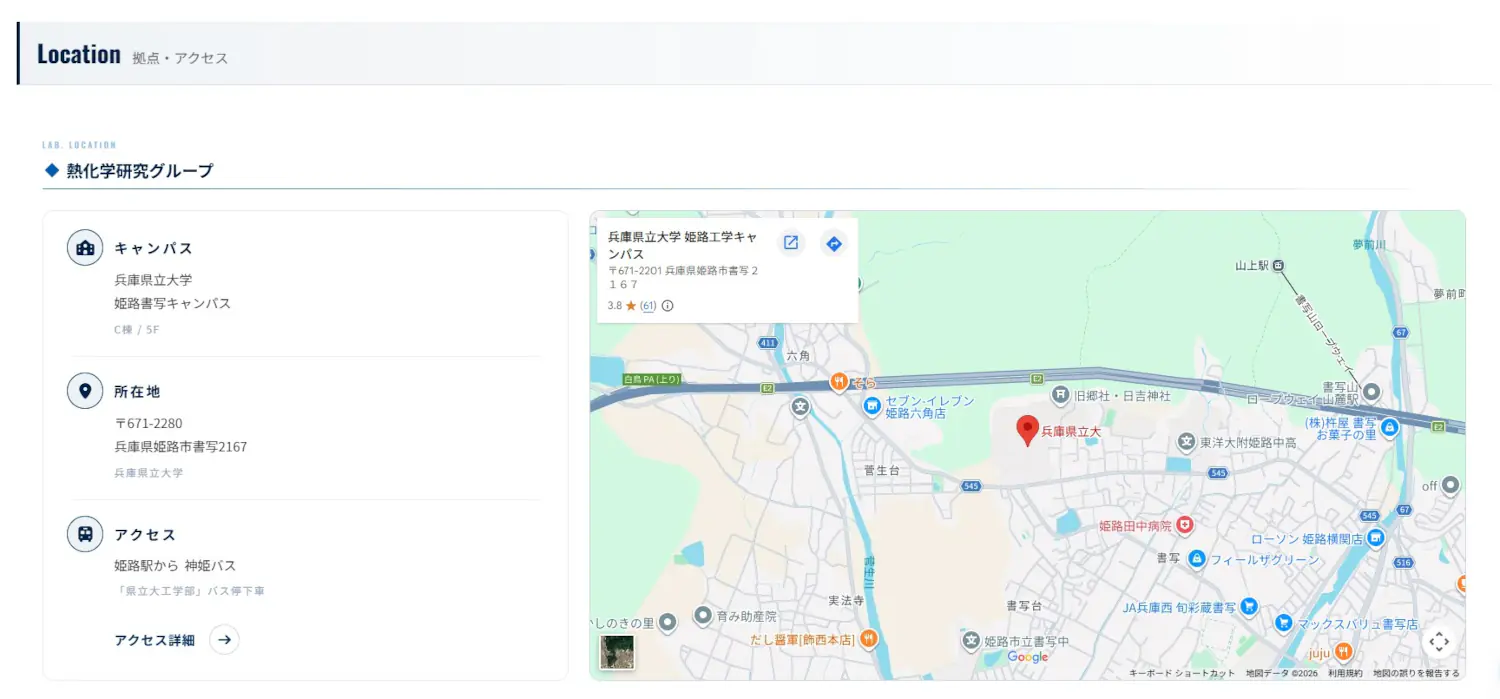Click 姫路書写キャンパス text

pos(172,303)
